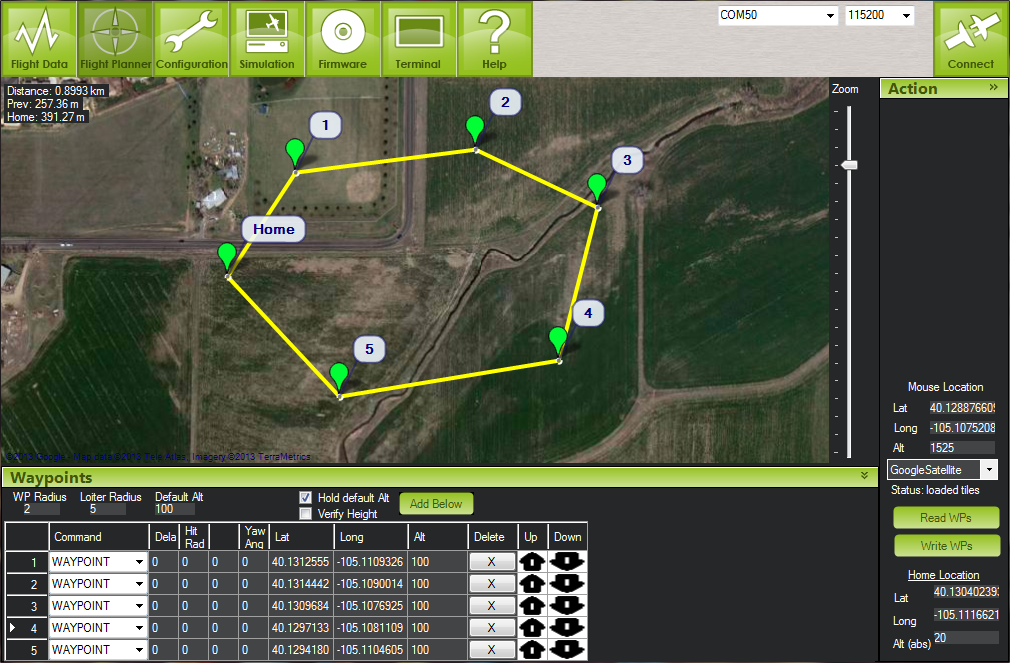Move waypoint 3 up in list
This screenshot has width=1010, height=663.
click(531, 606)
